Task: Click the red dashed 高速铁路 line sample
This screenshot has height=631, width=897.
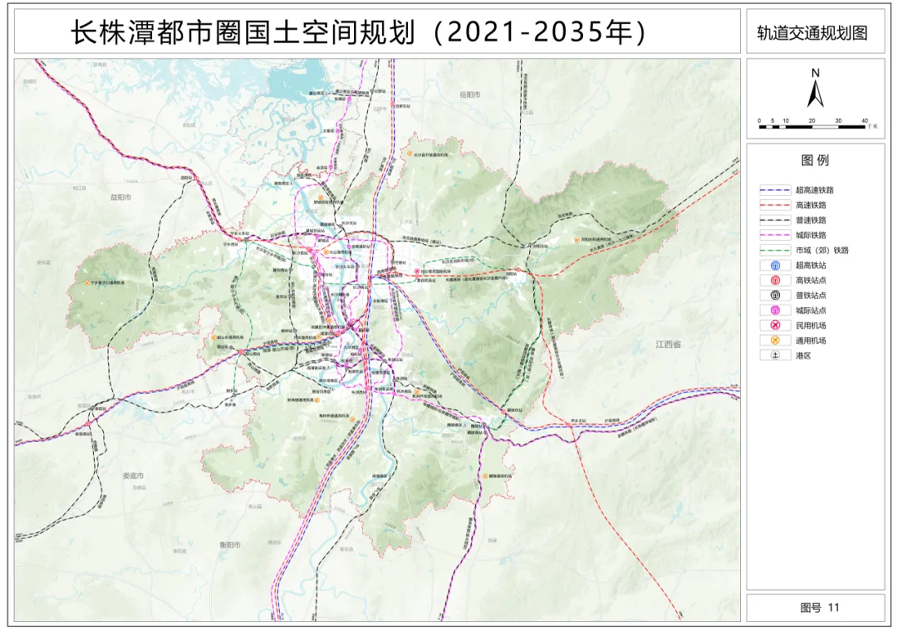Action: pos(775,205)
